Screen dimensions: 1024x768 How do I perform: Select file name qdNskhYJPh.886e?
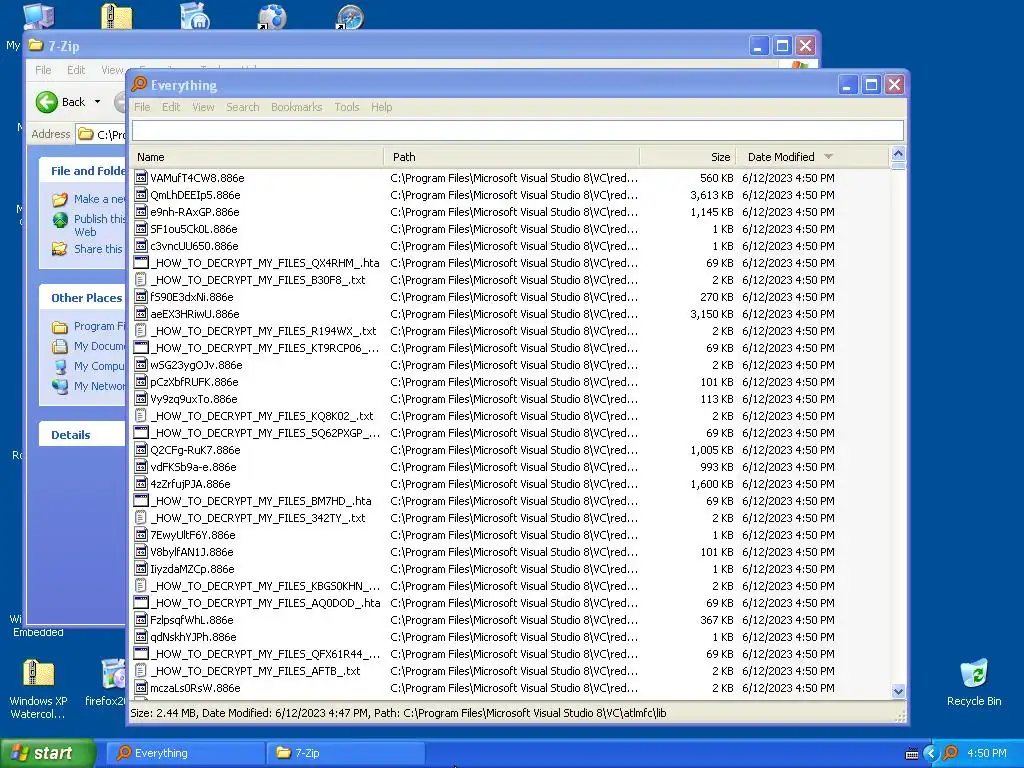tap(193, 637)
